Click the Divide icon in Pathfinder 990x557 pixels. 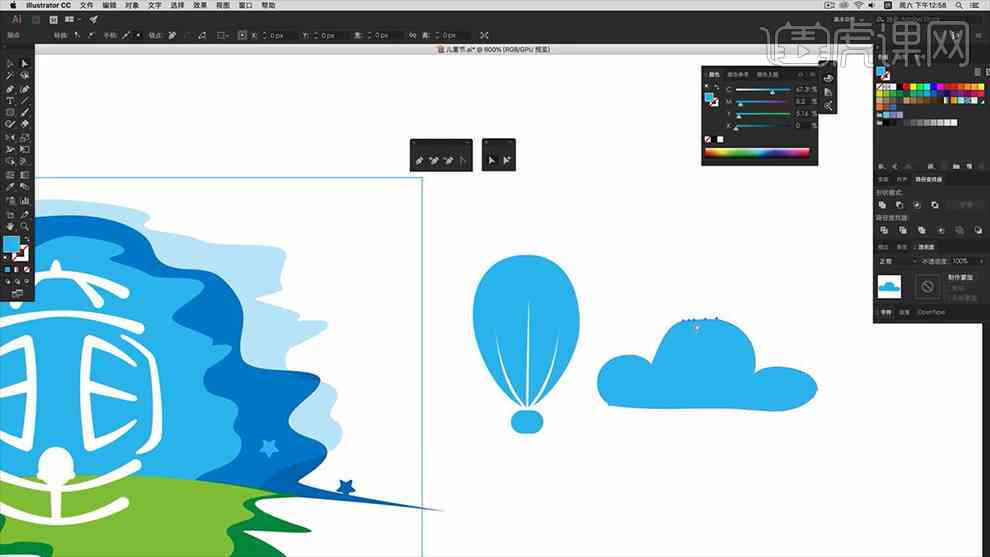[x=884, y=231]
